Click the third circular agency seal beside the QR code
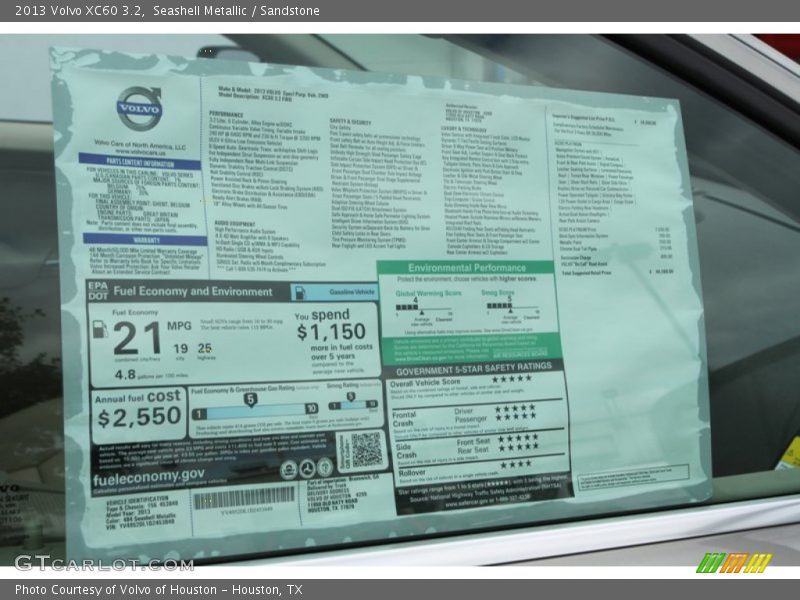Screen dimensions: 800x600 pyautogui.click(x=324, y=467)
